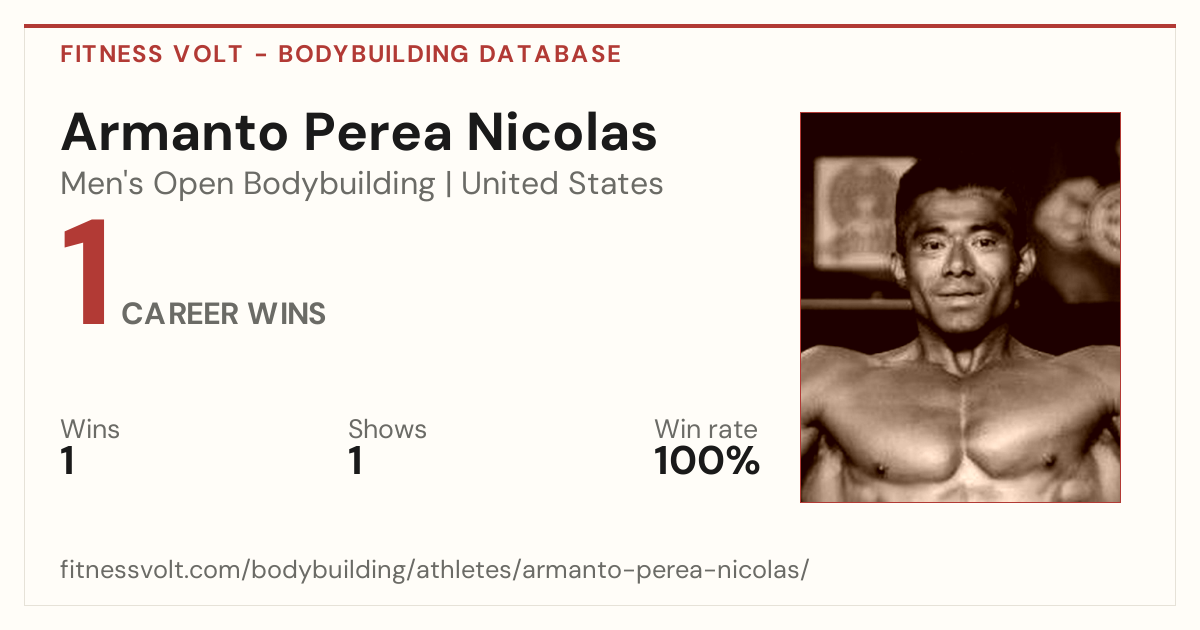The height and width of the screenshot is (630, 1200).
Task: Click the Shows stat label
Action: click(x=387, y=430)
